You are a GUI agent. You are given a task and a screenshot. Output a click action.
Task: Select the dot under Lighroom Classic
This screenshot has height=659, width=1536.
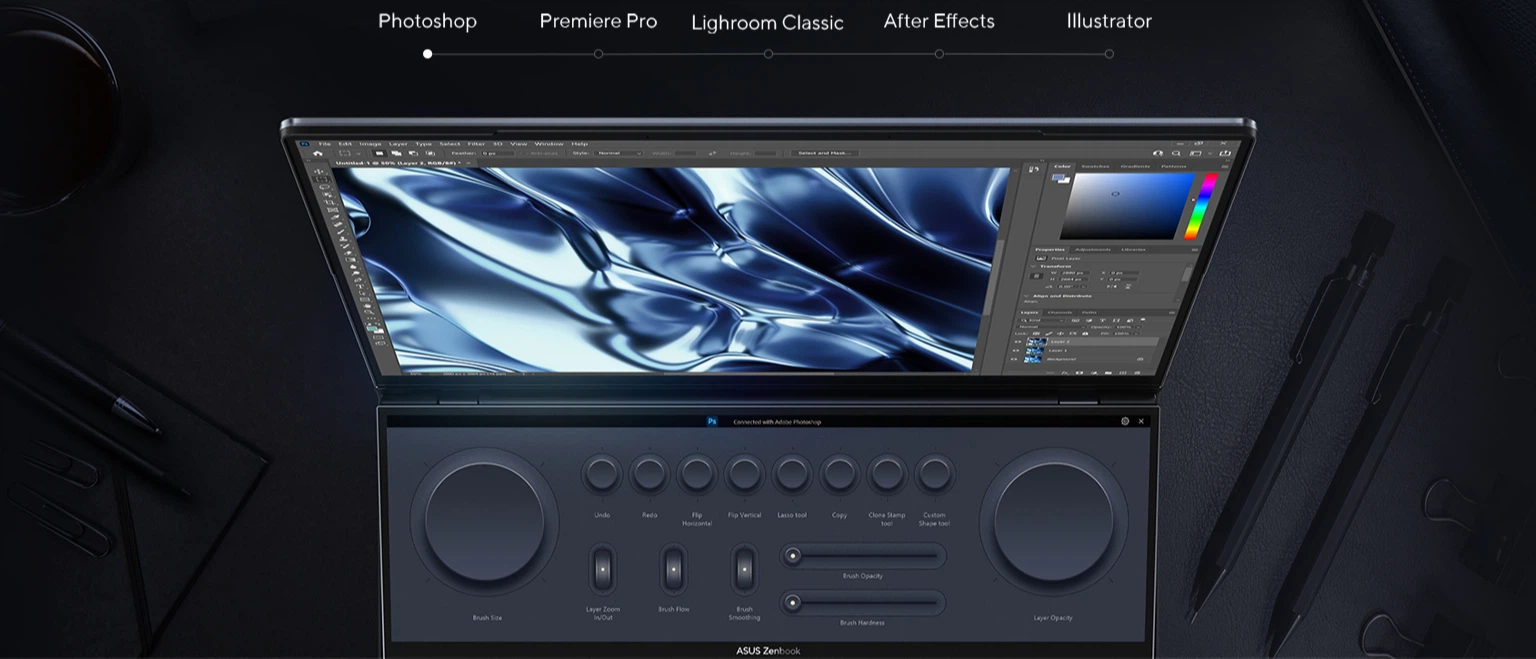768,54
